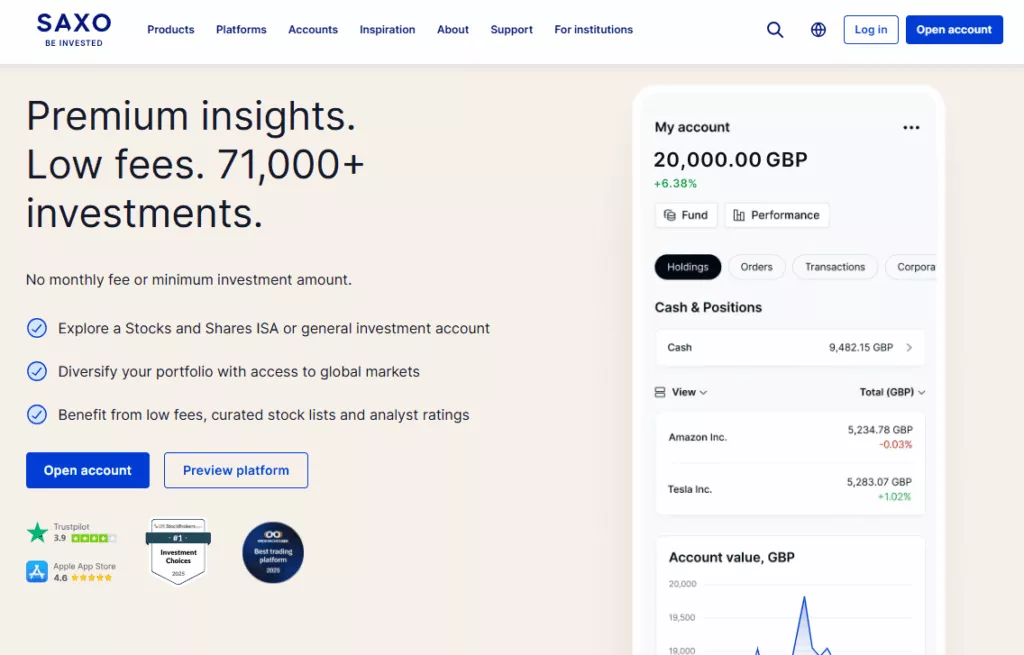Open the Products menu
Screen dimensions: 1024x655
tap(170, 29)
